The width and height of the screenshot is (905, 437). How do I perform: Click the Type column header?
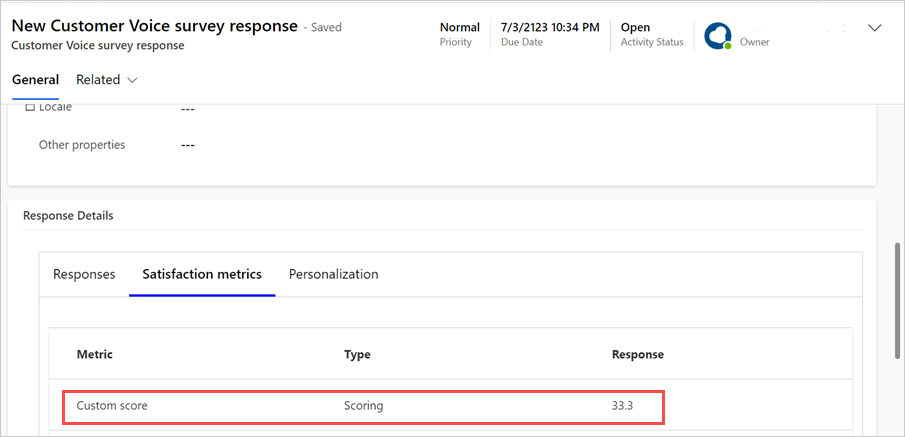pos(357,354)
